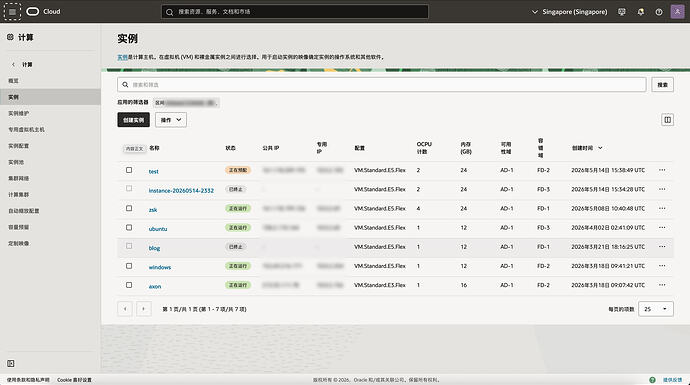
Task: Check the box for windows instance
Action: point(129,266)
